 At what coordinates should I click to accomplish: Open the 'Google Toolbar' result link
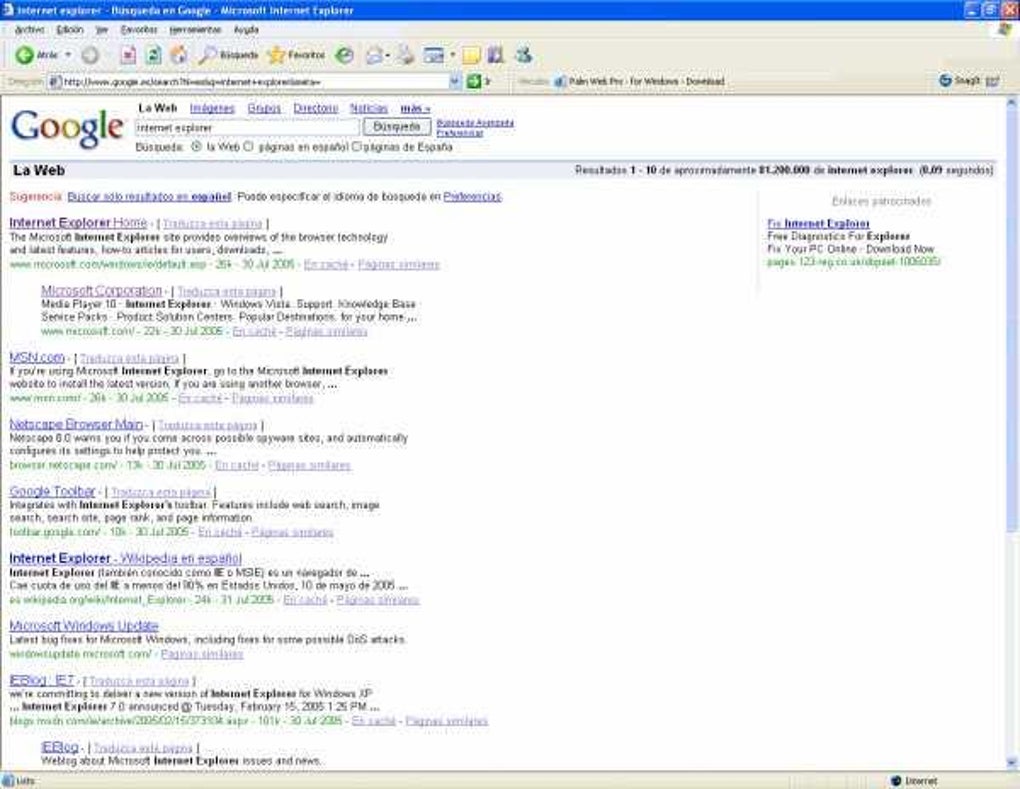[53, 492]
